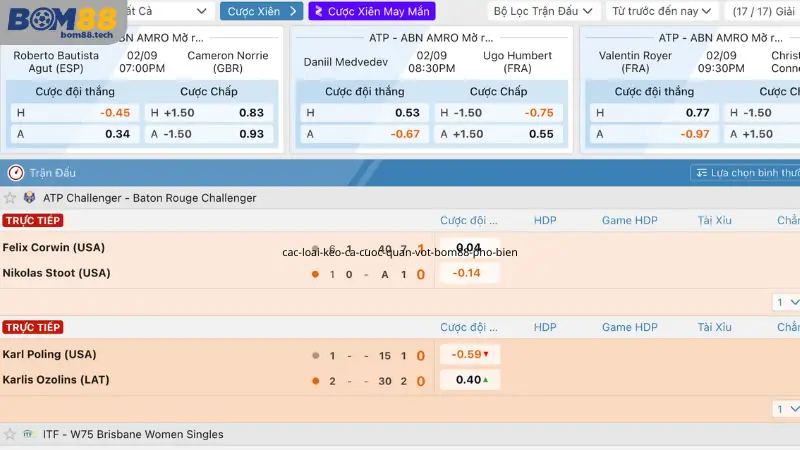The image size is (800, 450).
Task: Click the Game HDP header in Corwin match
Action: [630, 220]
